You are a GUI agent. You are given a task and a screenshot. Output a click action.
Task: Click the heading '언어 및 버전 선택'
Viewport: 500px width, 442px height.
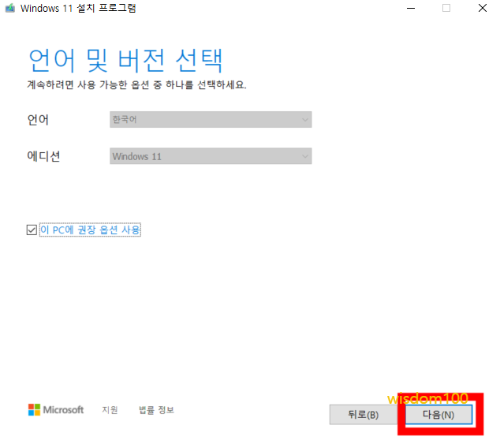[126, 60]
